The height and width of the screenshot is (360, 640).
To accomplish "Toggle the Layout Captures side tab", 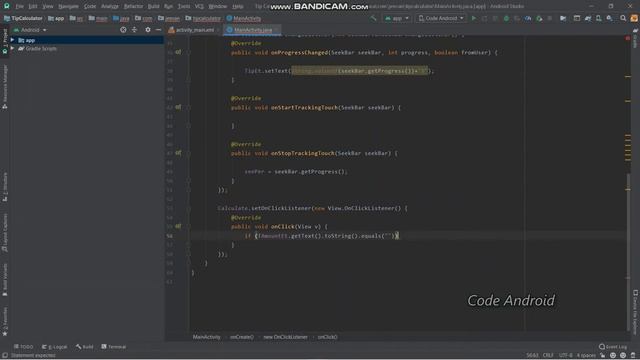I will click(x=5, y=233).
